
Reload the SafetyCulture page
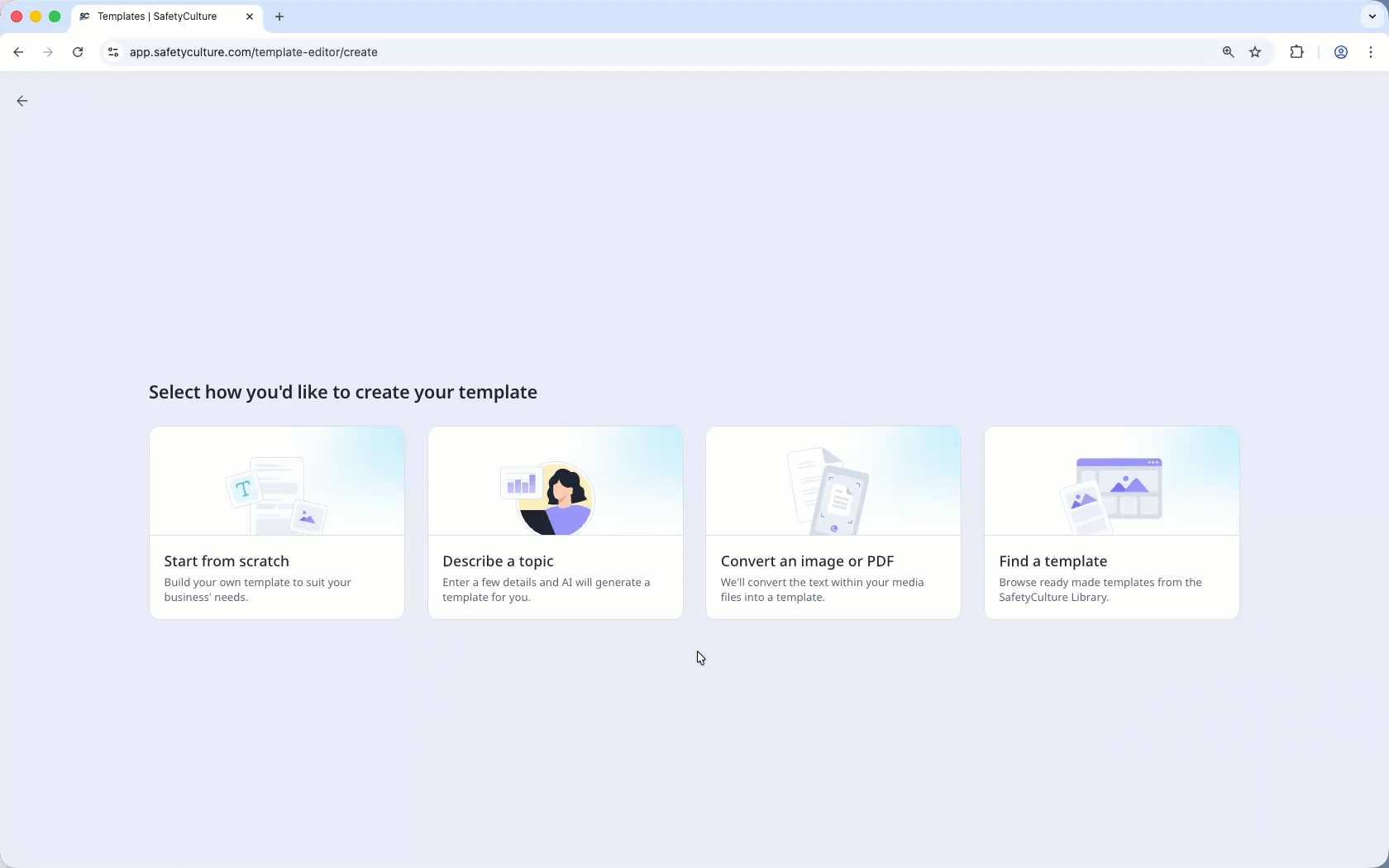click(78, 52)
